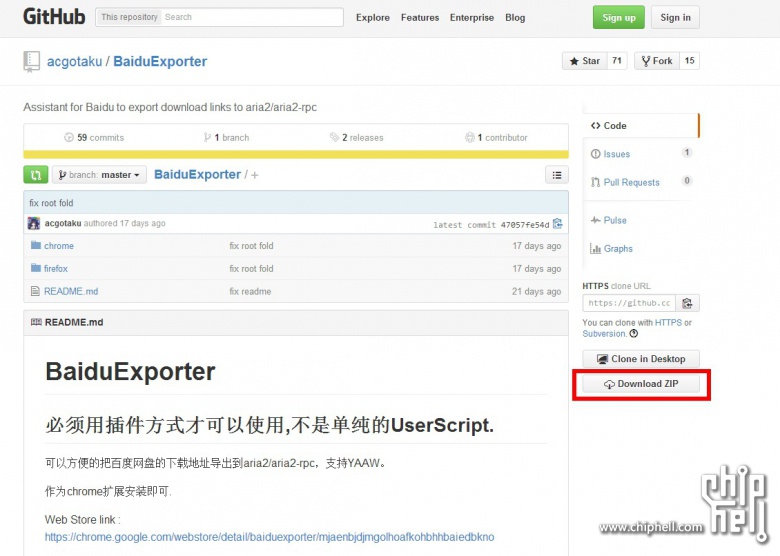Viewport: 780px width, 556px height.
Task: Open the chrome folder
Action: [59, 246]
